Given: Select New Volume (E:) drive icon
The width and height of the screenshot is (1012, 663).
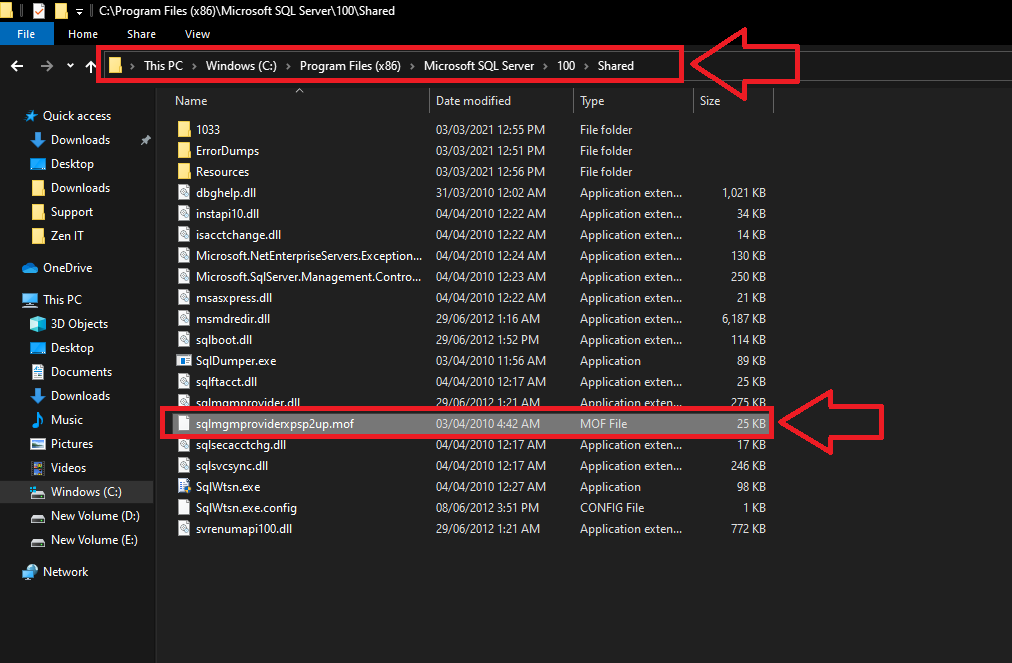Looking at the screenshot, I should [x=38, y=541].
